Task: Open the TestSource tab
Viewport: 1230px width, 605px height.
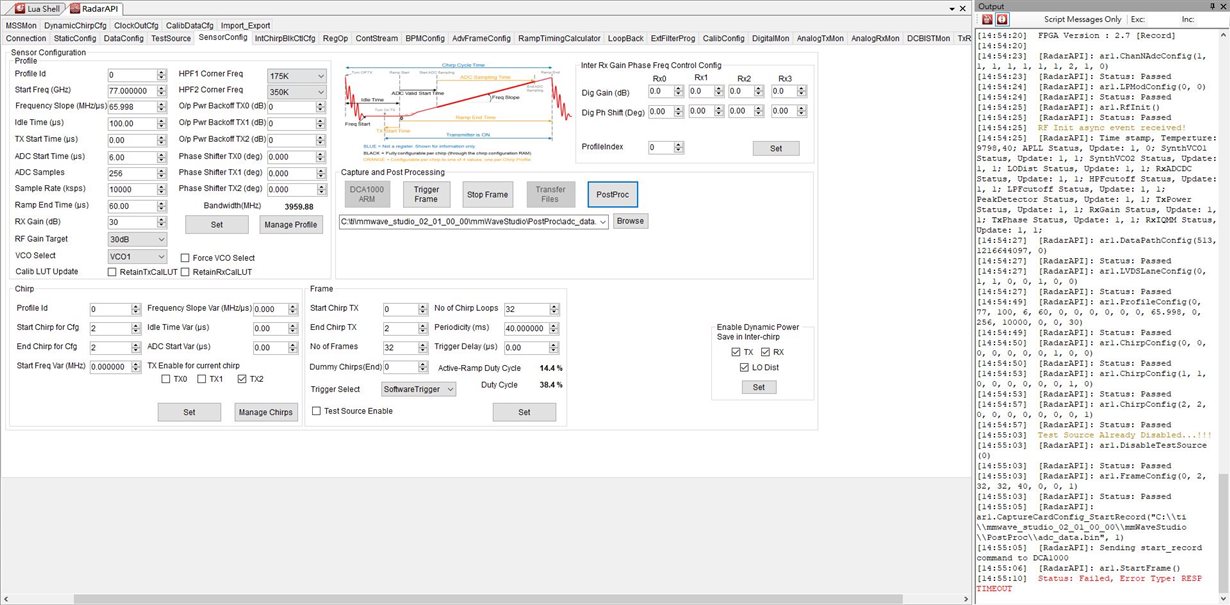Action: pos(171,38)
